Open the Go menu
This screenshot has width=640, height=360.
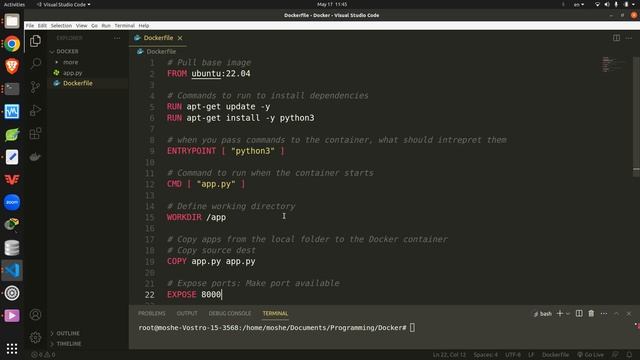pos(94,26)
